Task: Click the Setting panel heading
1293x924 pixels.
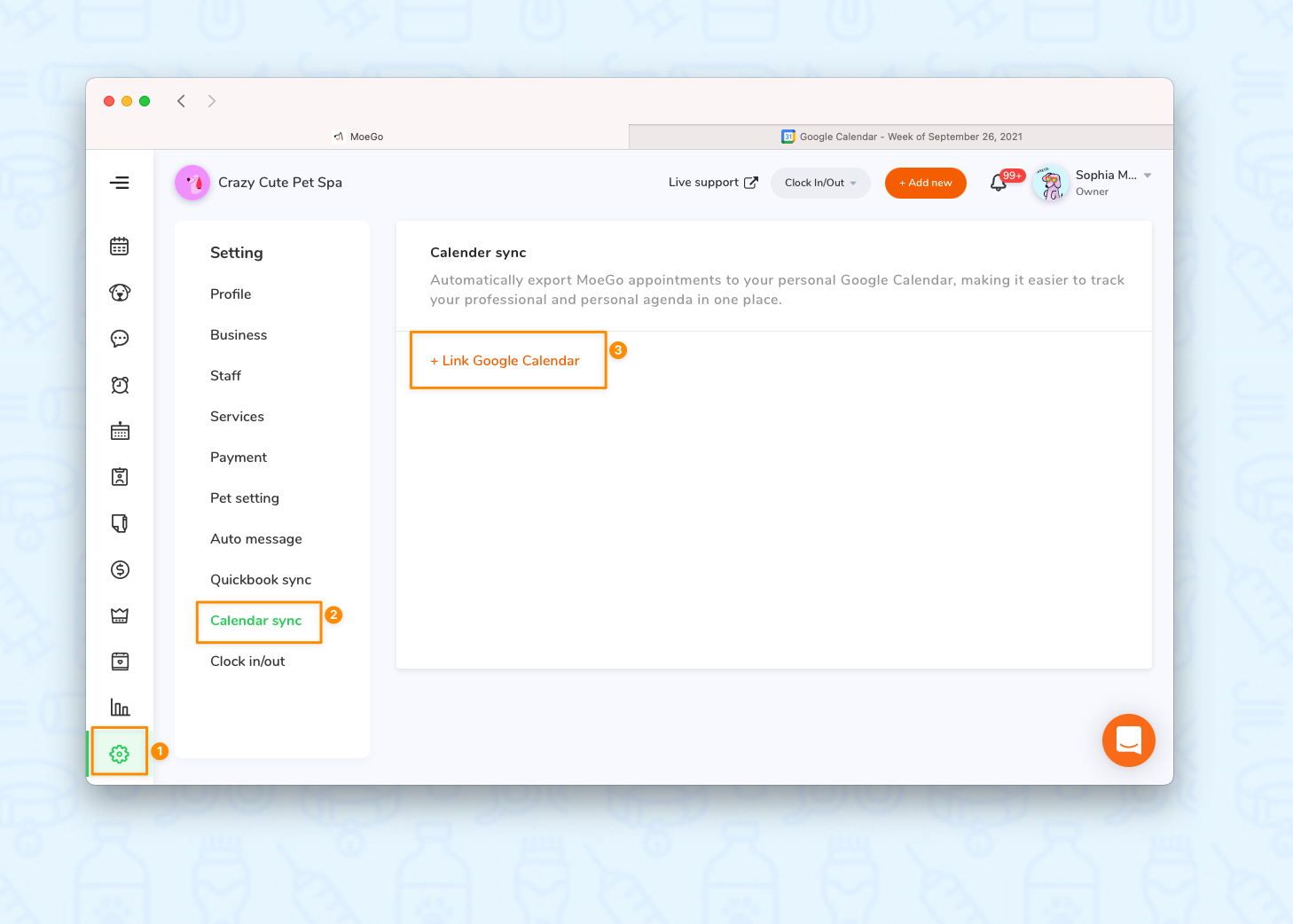Action: [x=237, y=253]
